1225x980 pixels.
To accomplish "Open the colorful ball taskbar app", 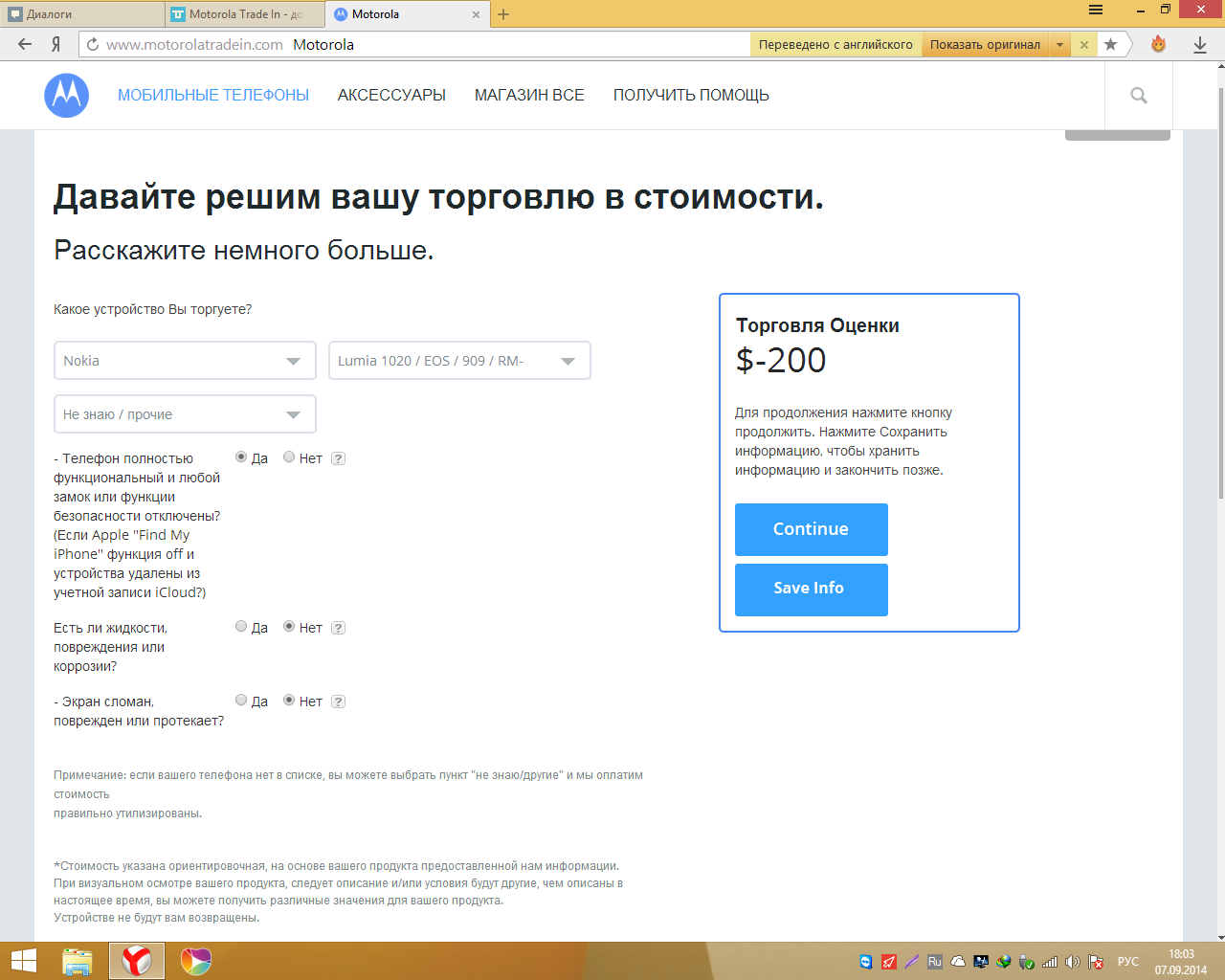I will pos(195,961).
